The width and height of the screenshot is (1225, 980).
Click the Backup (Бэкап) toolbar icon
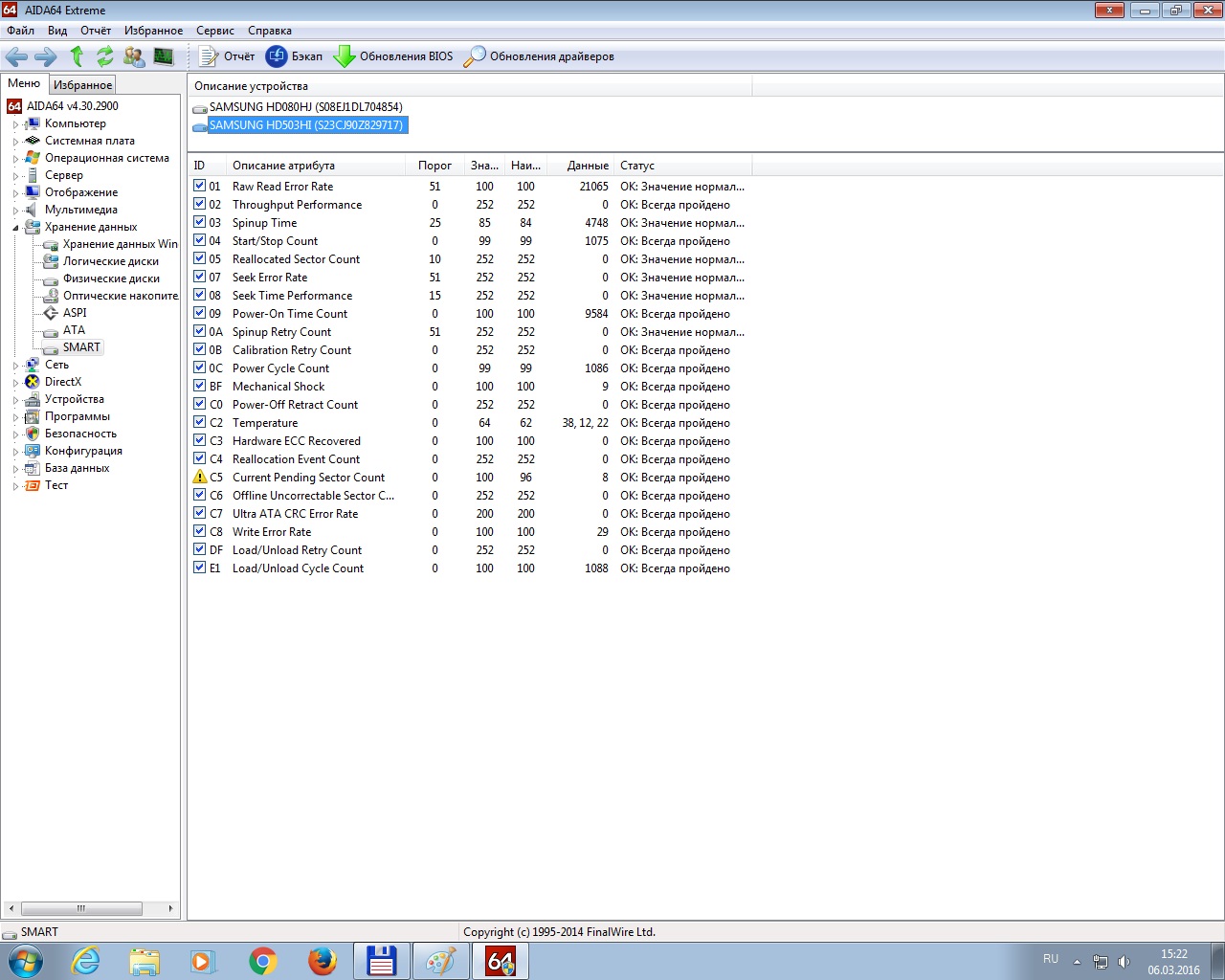click(x=277, y=56)
